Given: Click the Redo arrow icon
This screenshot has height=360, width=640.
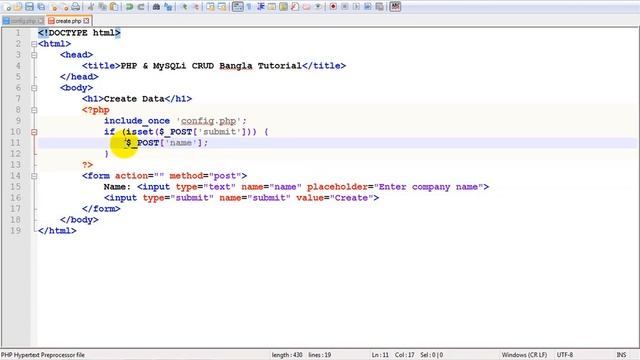Looking at the screenshot, I should [x=140, y=7].
